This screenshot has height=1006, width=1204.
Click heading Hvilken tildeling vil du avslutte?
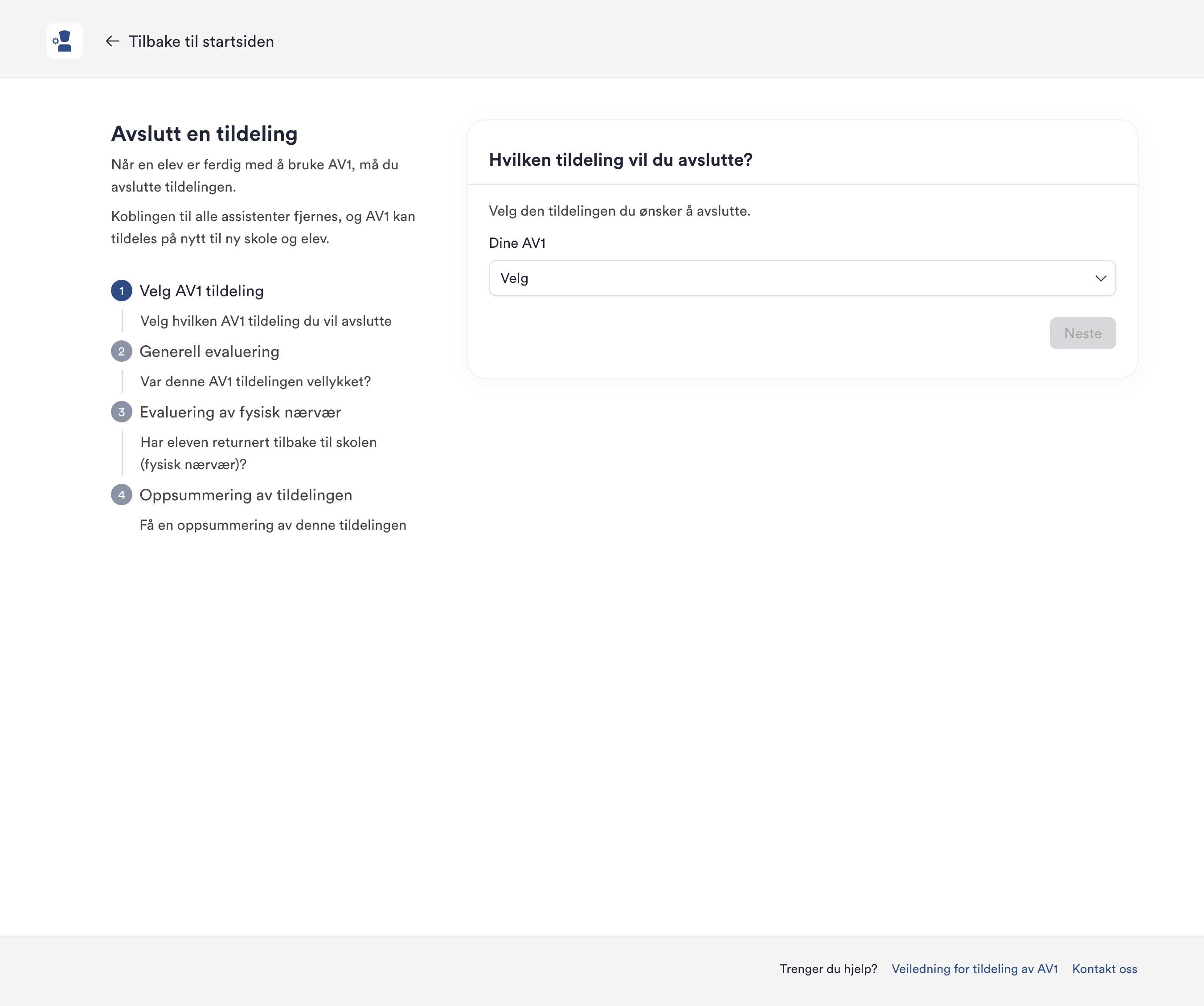point(620,160)
